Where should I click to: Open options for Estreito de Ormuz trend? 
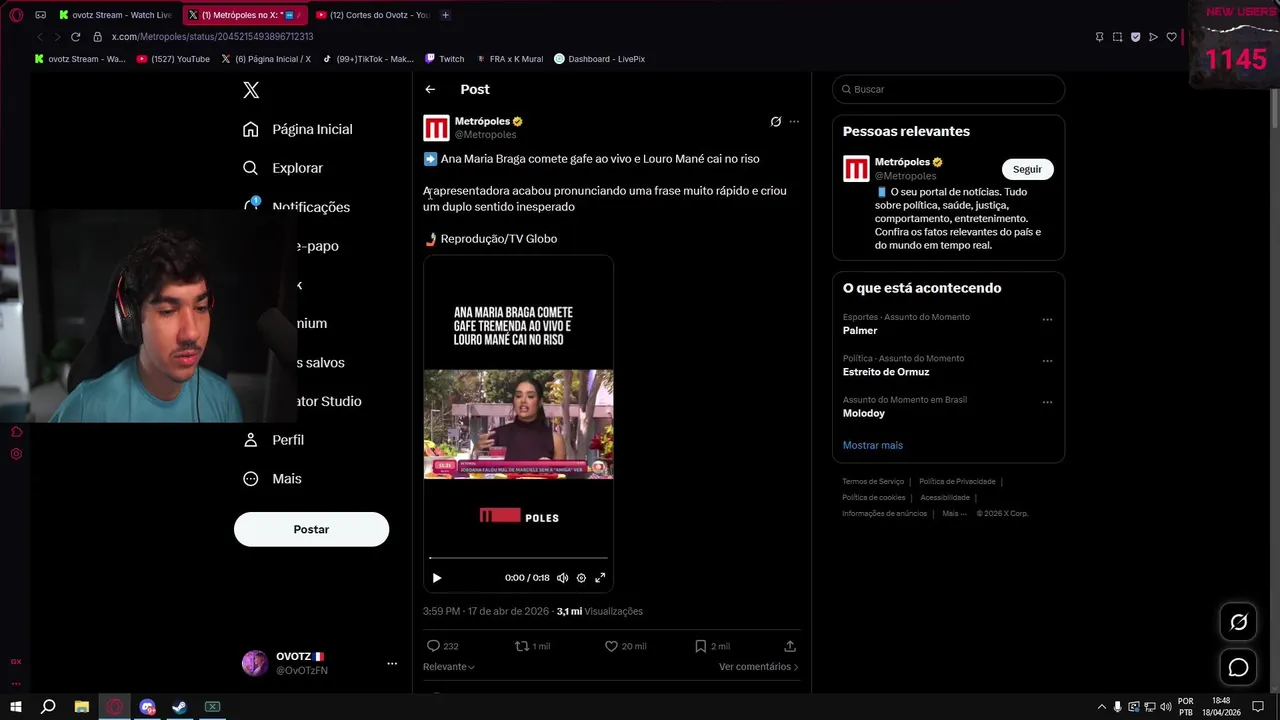pos(1047,361)
